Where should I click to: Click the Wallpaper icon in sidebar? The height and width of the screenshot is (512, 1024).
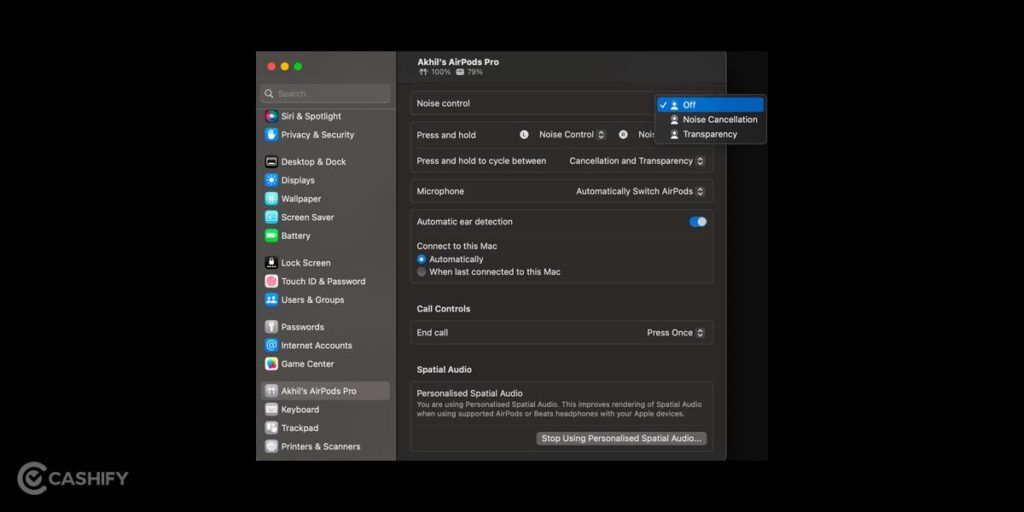pyautogui.click(x=271, y=199)
